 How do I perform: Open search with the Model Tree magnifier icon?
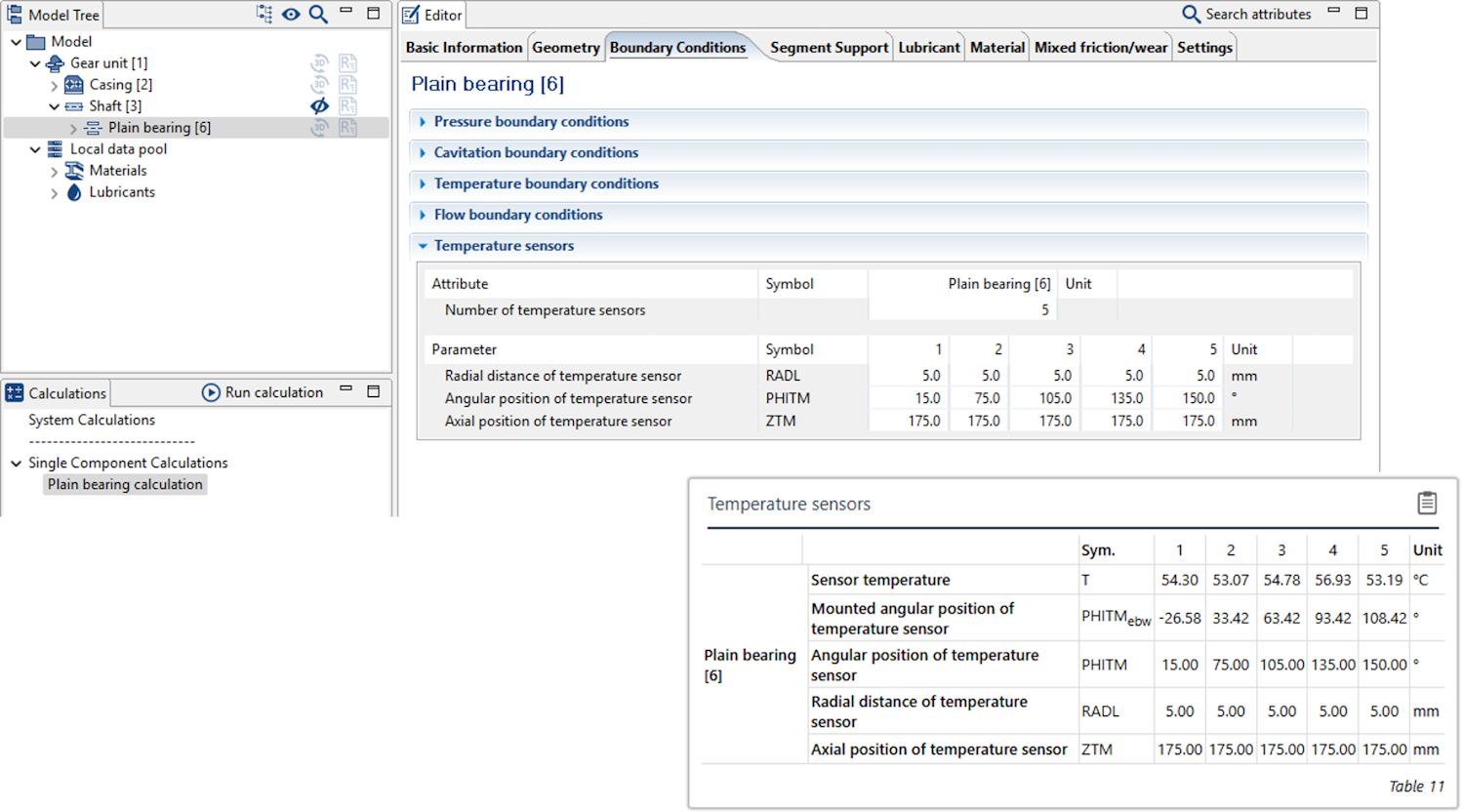[x=318, y=14]
